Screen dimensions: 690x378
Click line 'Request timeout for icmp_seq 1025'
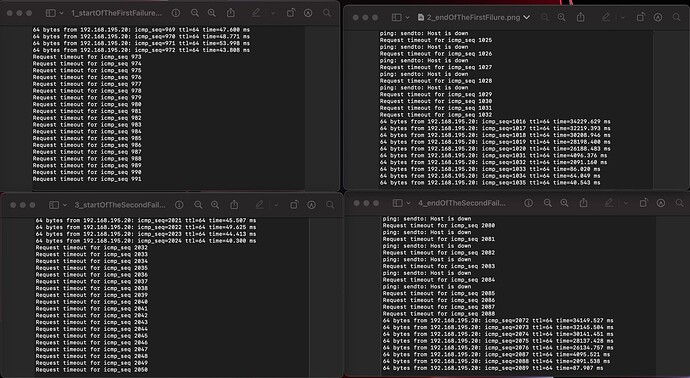[436, 40]
